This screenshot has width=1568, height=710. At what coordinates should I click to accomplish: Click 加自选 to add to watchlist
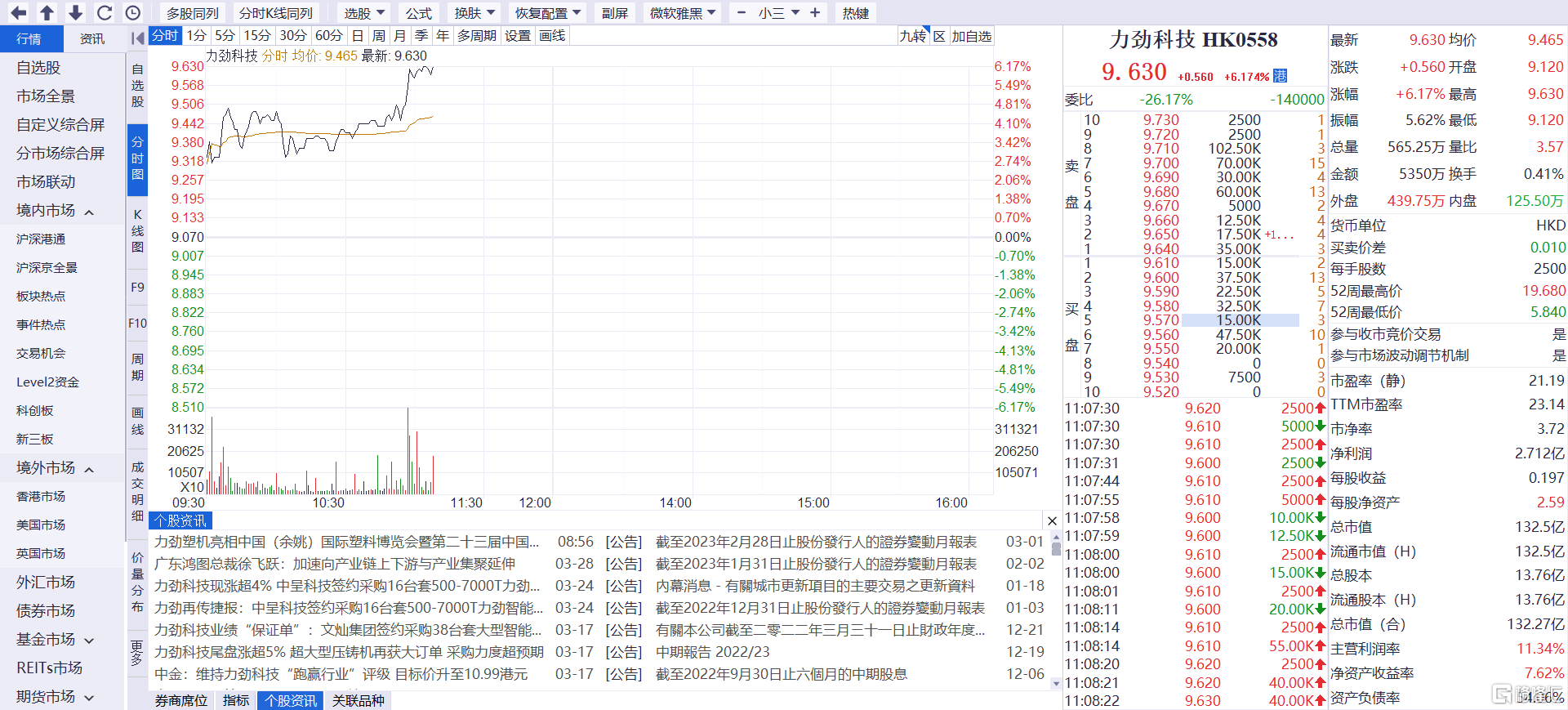coord(972,36)
